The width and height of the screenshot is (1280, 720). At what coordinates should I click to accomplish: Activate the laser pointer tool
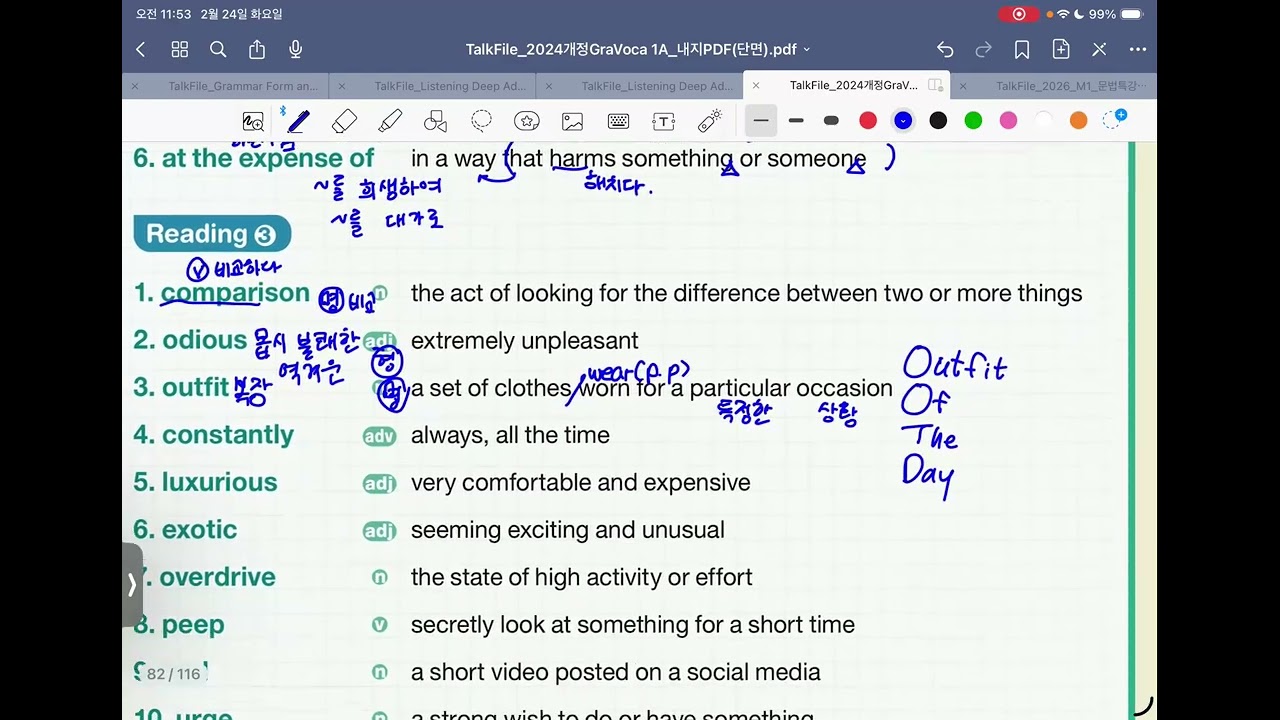(710, 121)
